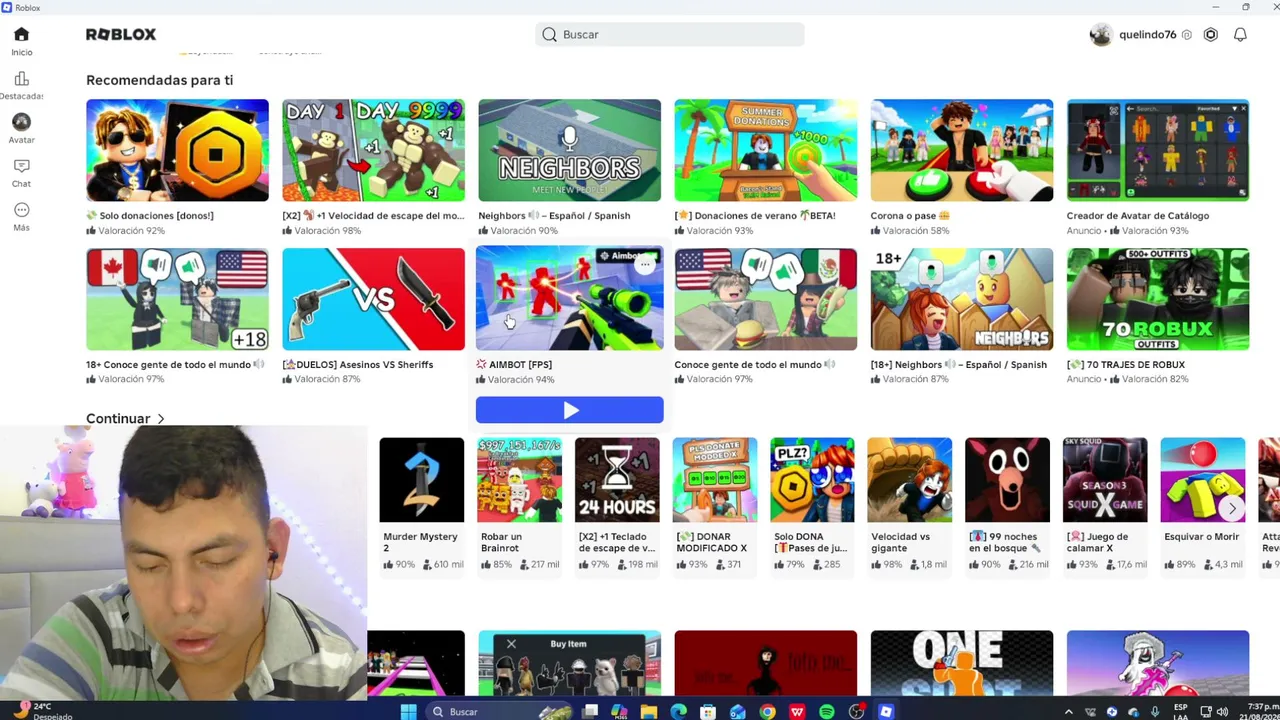Show next games with the Continuar carousel arrow
Viewport: 1280px width, 720px height.
pos(1232,508)
